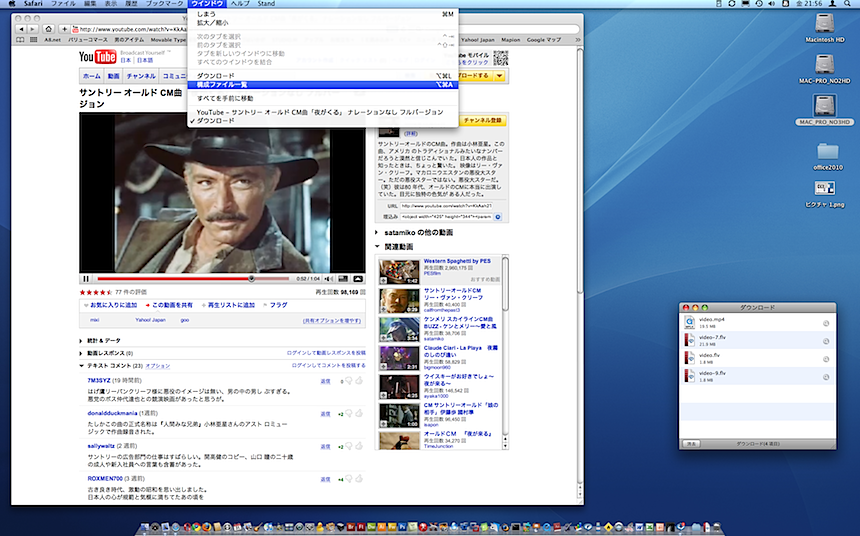Add bookmark with the plus button
This screenshot has width=860, height=536.
tap(64, 29)
